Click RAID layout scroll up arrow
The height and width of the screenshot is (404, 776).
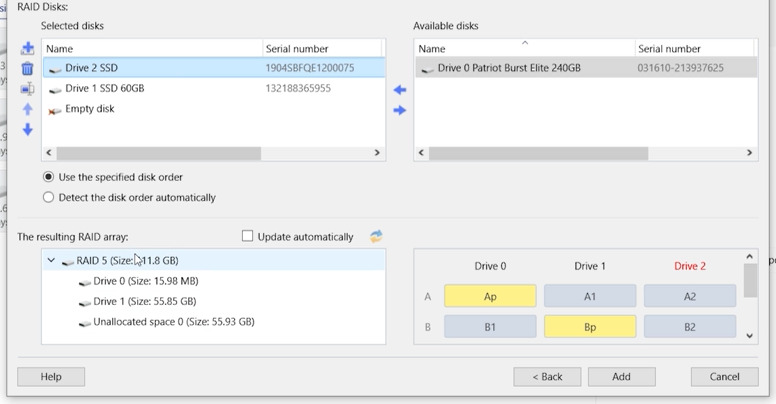(x=749, y=256)
